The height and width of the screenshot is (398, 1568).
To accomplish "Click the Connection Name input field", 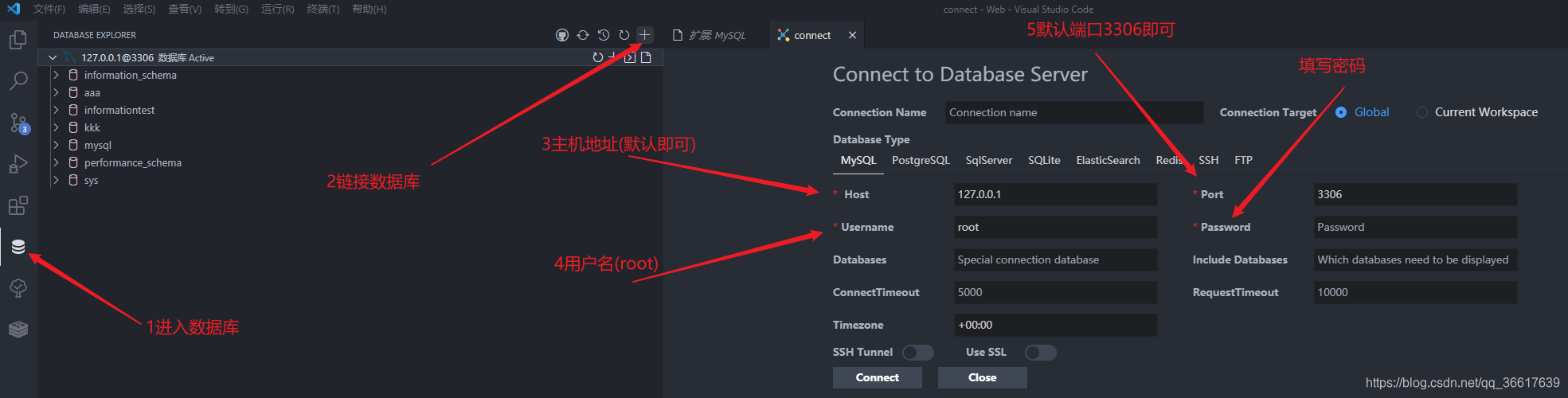I will pyautogui.click(x=1074, y=112).
